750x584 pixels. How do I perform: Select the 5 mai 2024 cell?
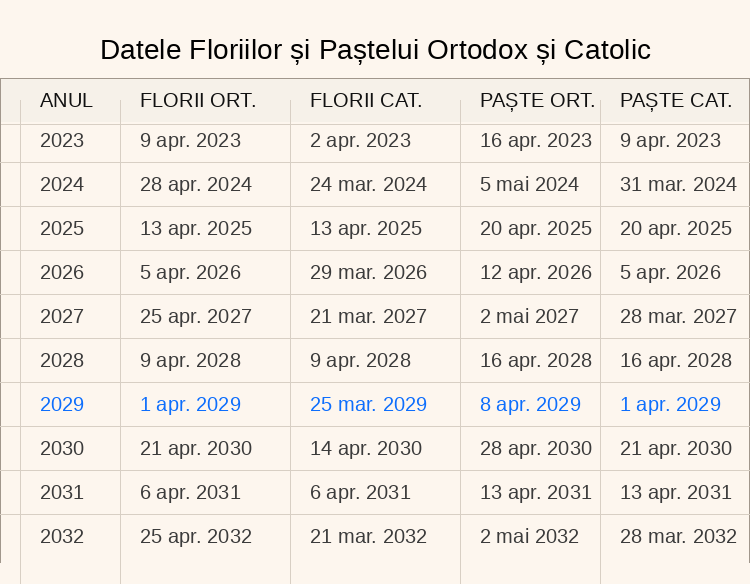[x=529, y=185]
